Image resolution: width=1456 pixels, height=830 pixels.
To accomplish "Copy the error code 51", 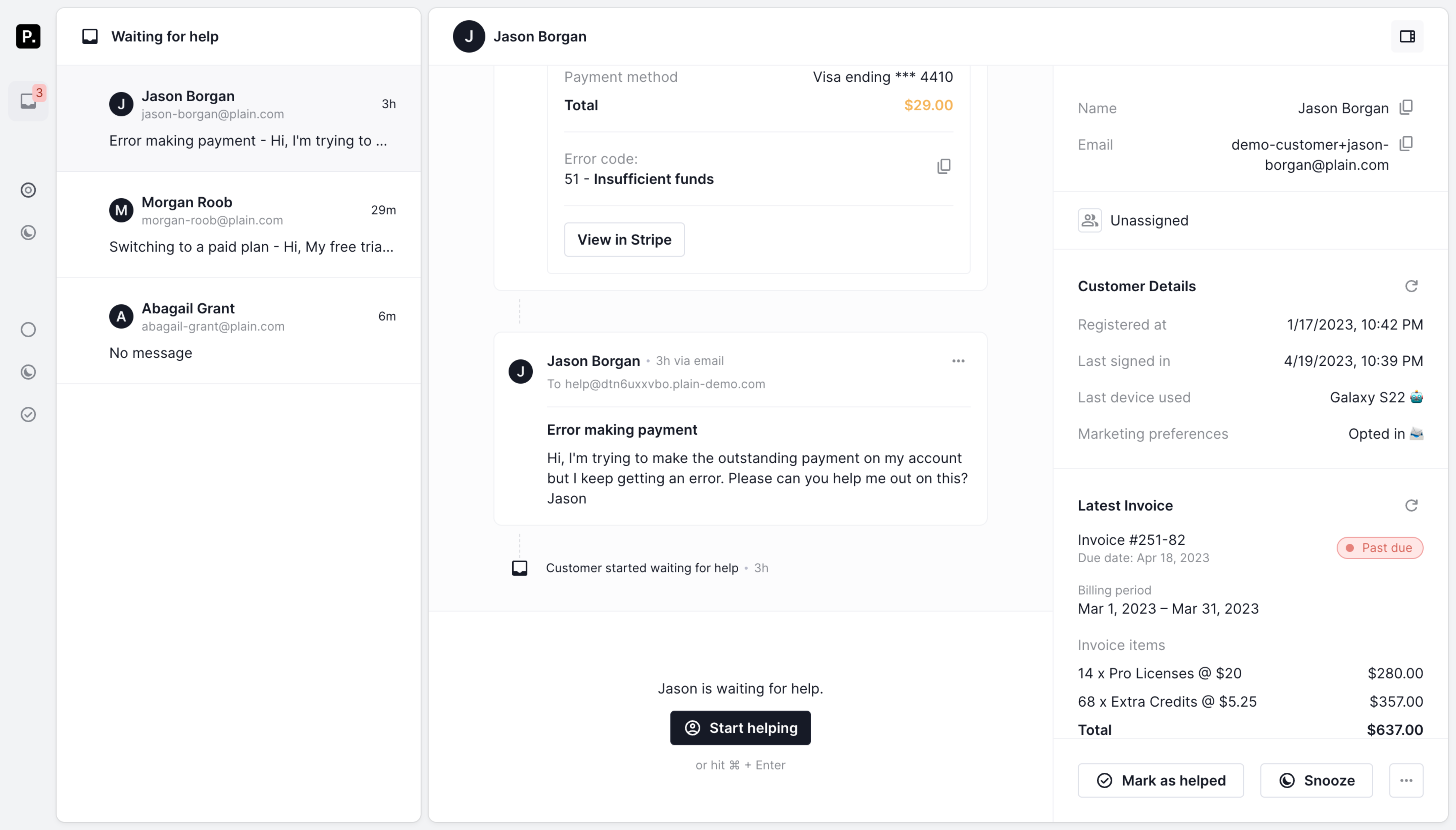I will pyautogui.click(x=944, y=167).
